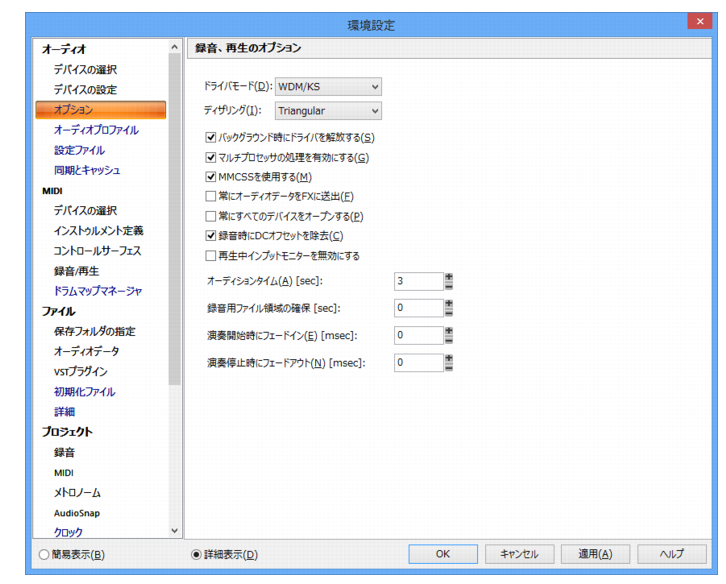Click the sidebar scroll-up arrow

click(x=175, y=47)
